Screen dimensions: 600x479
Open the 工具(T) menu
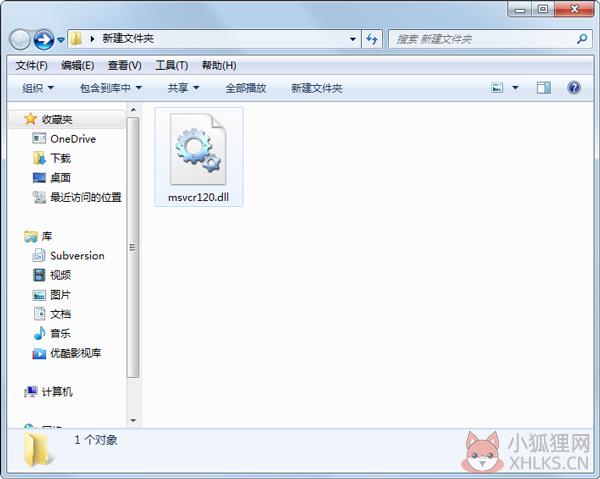[x=171, y=65]
